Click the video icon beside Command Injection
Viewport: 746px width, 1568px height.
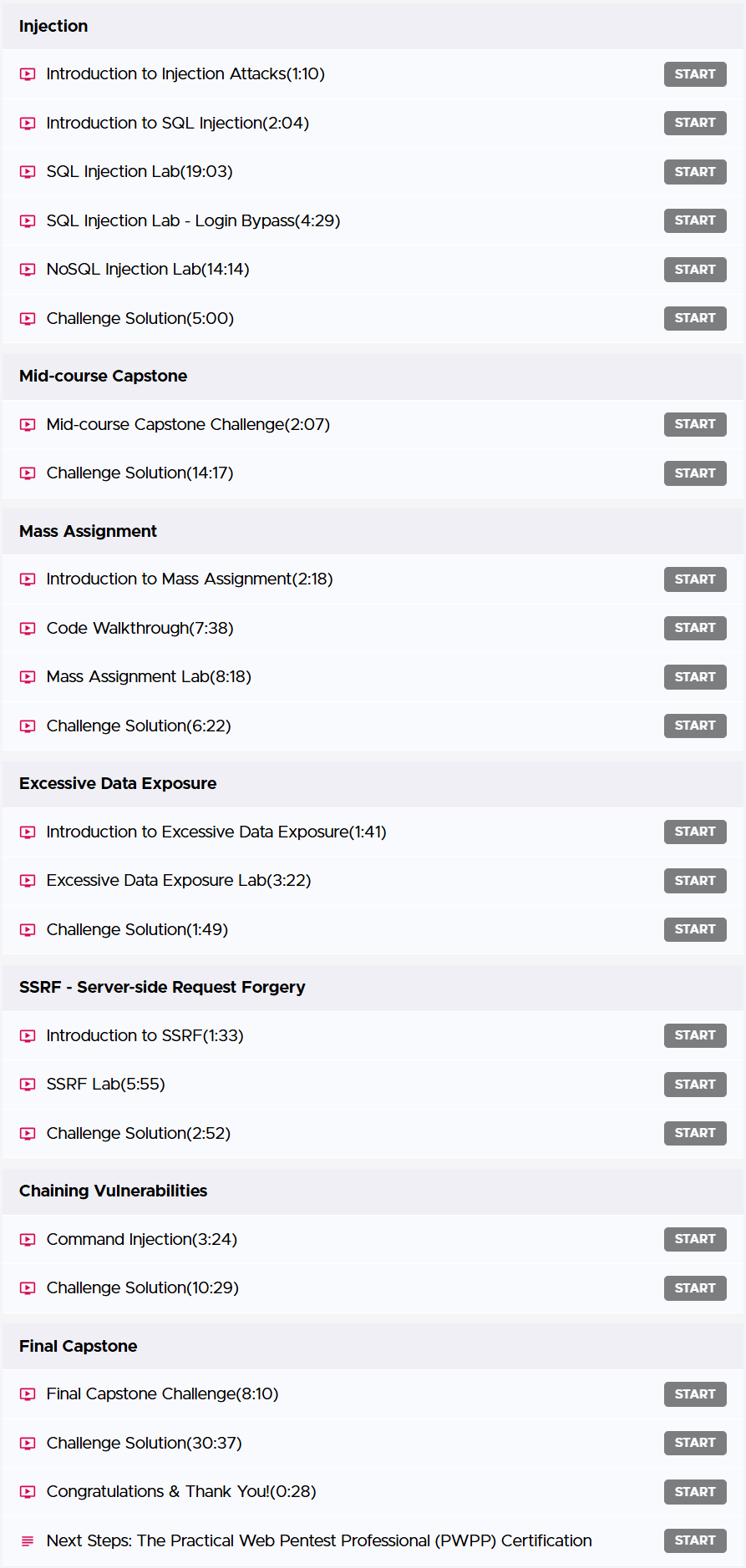[28, 1240]
